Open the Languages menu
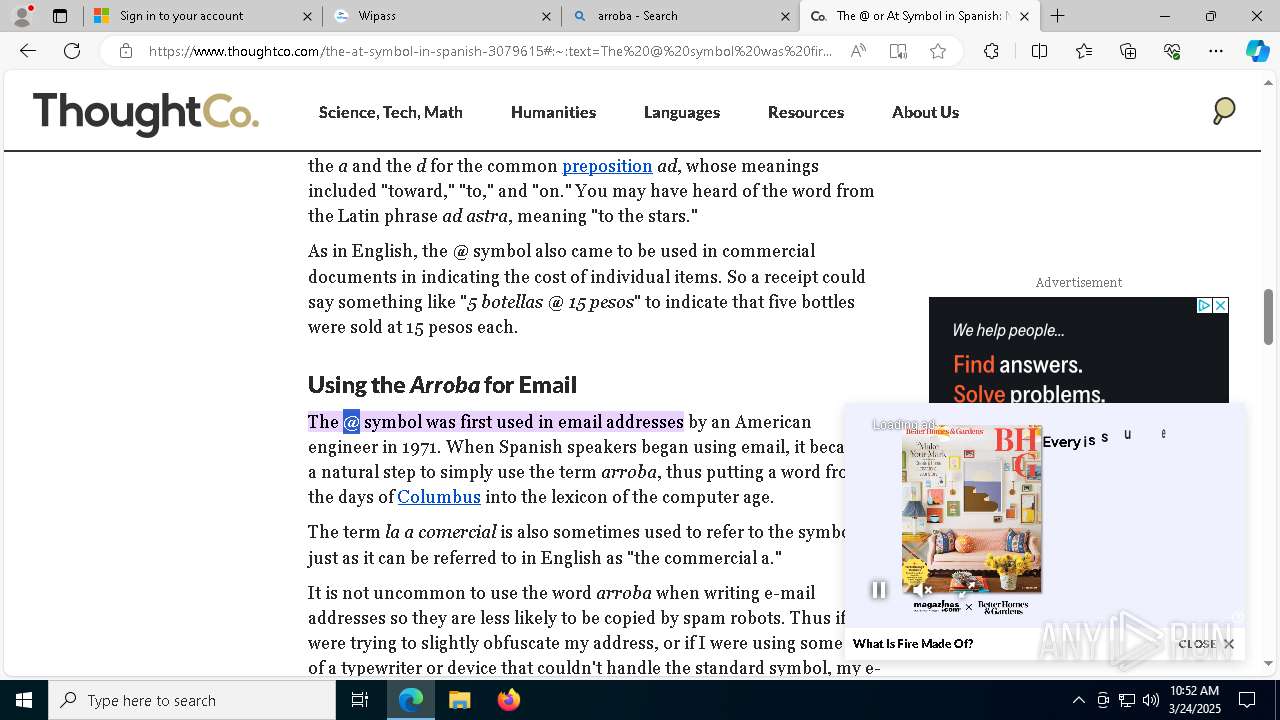The image size is (1280, 720). [x=682, y=112]
